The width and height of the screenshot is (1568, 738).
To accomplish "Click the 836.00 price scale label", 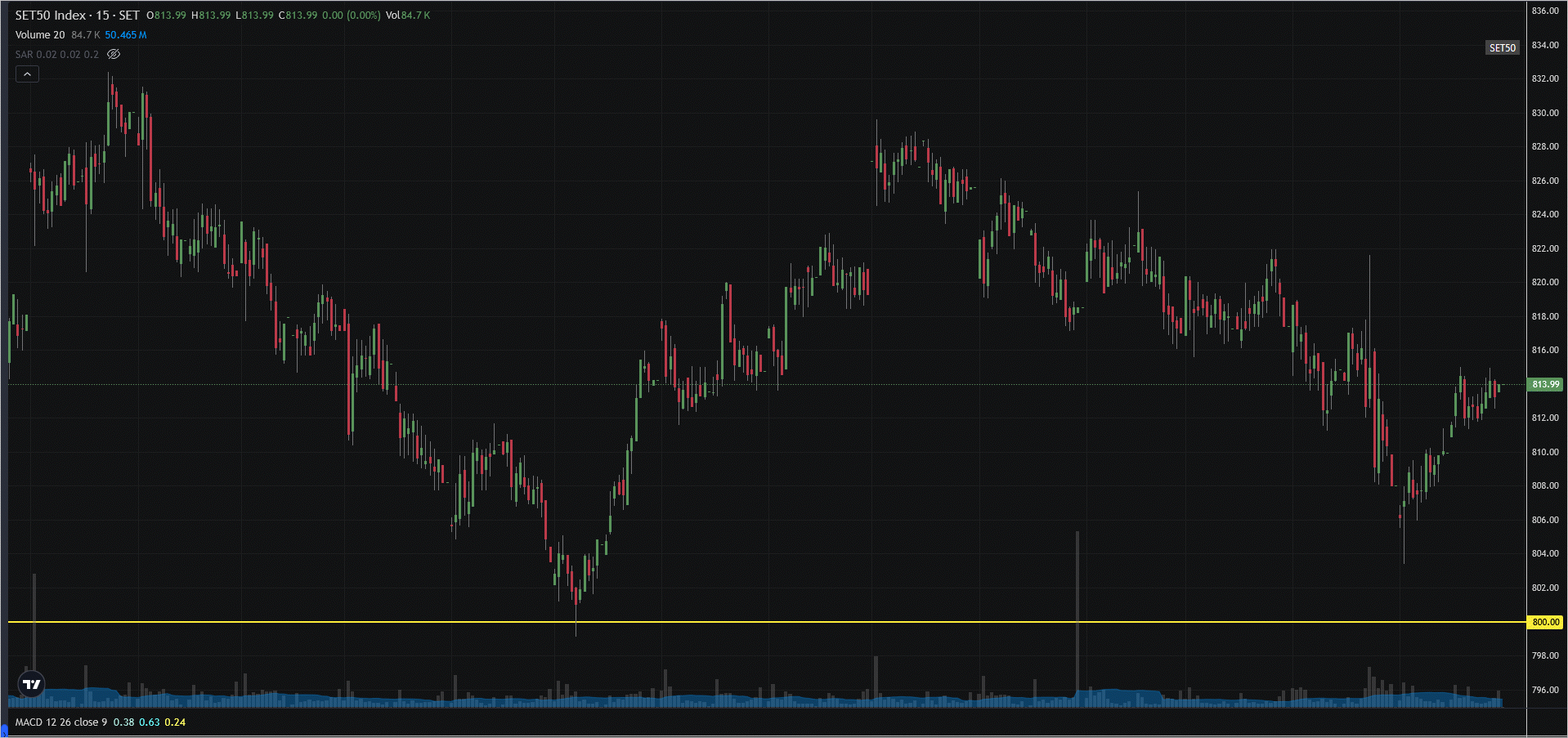I will 1545,11.
